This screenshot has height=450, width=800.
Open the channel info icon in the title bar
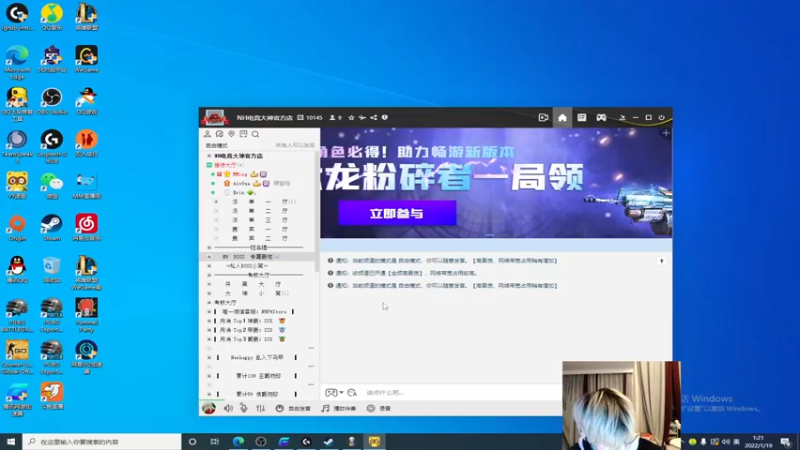click(x=385, y=117)
